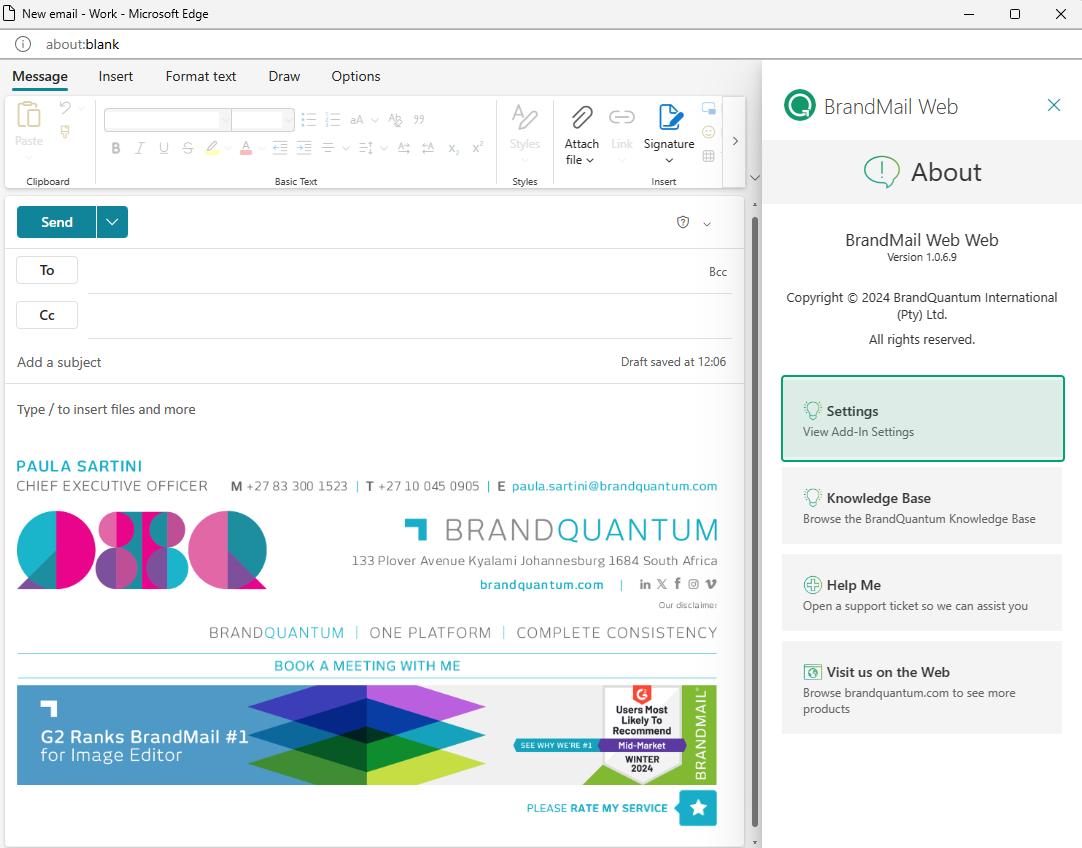Image resolution: width=1082 pixels, height=848 pixels.
Task: Open the Send options dropdown arrow
Action: (112, 222)
